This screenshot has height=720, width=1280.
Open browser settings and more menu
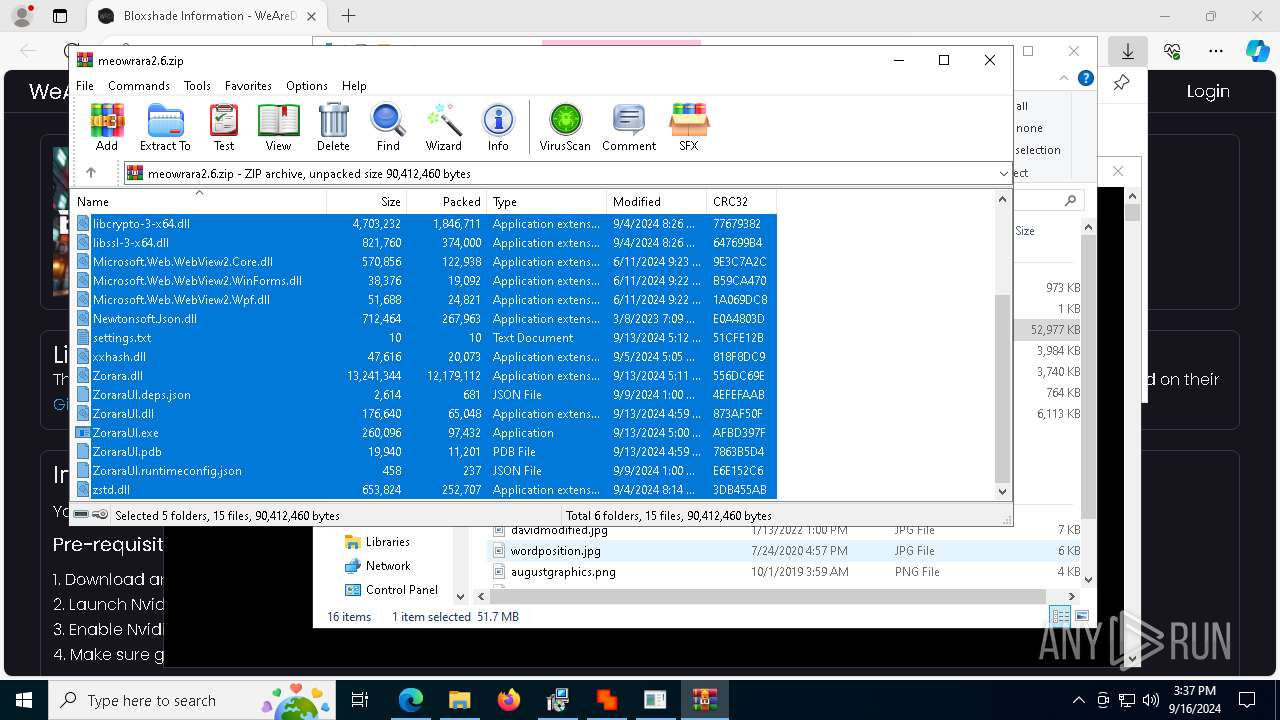1216,51
